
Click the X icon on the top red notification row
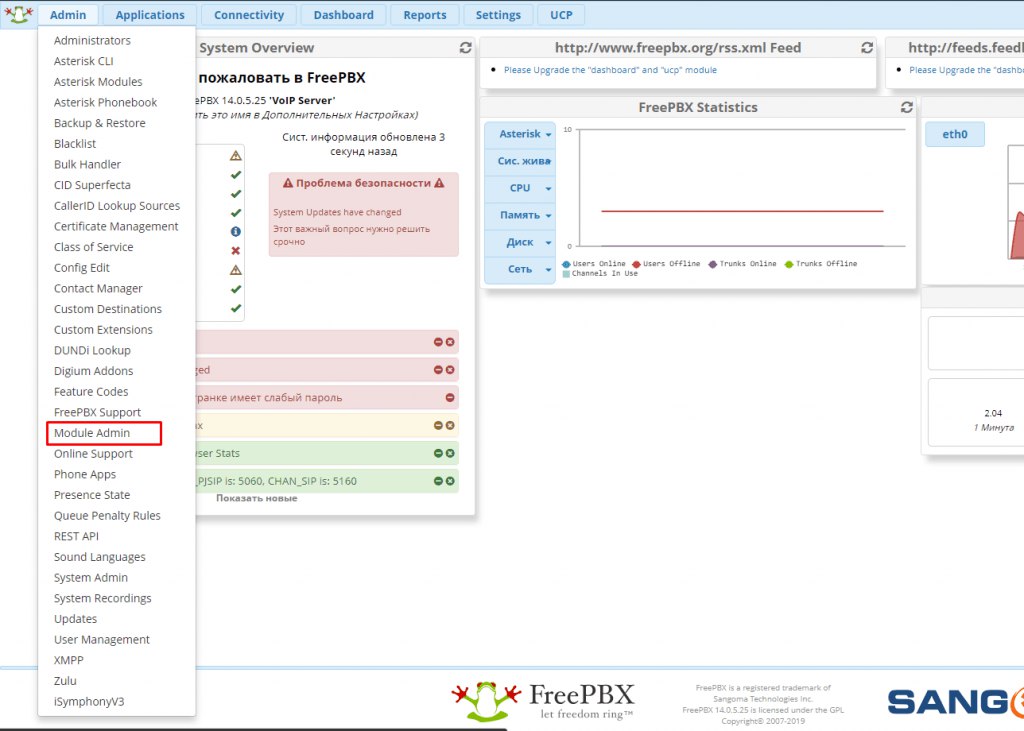(450, 342)
